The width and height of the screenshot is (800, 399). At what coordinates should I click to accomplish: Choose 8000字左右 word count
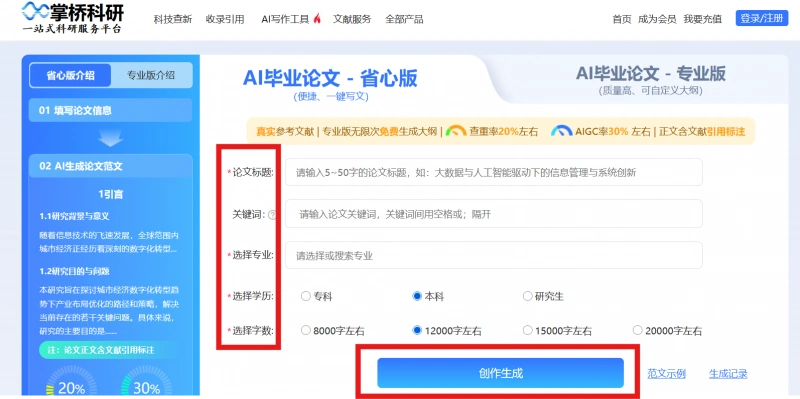tap(306, 331)
